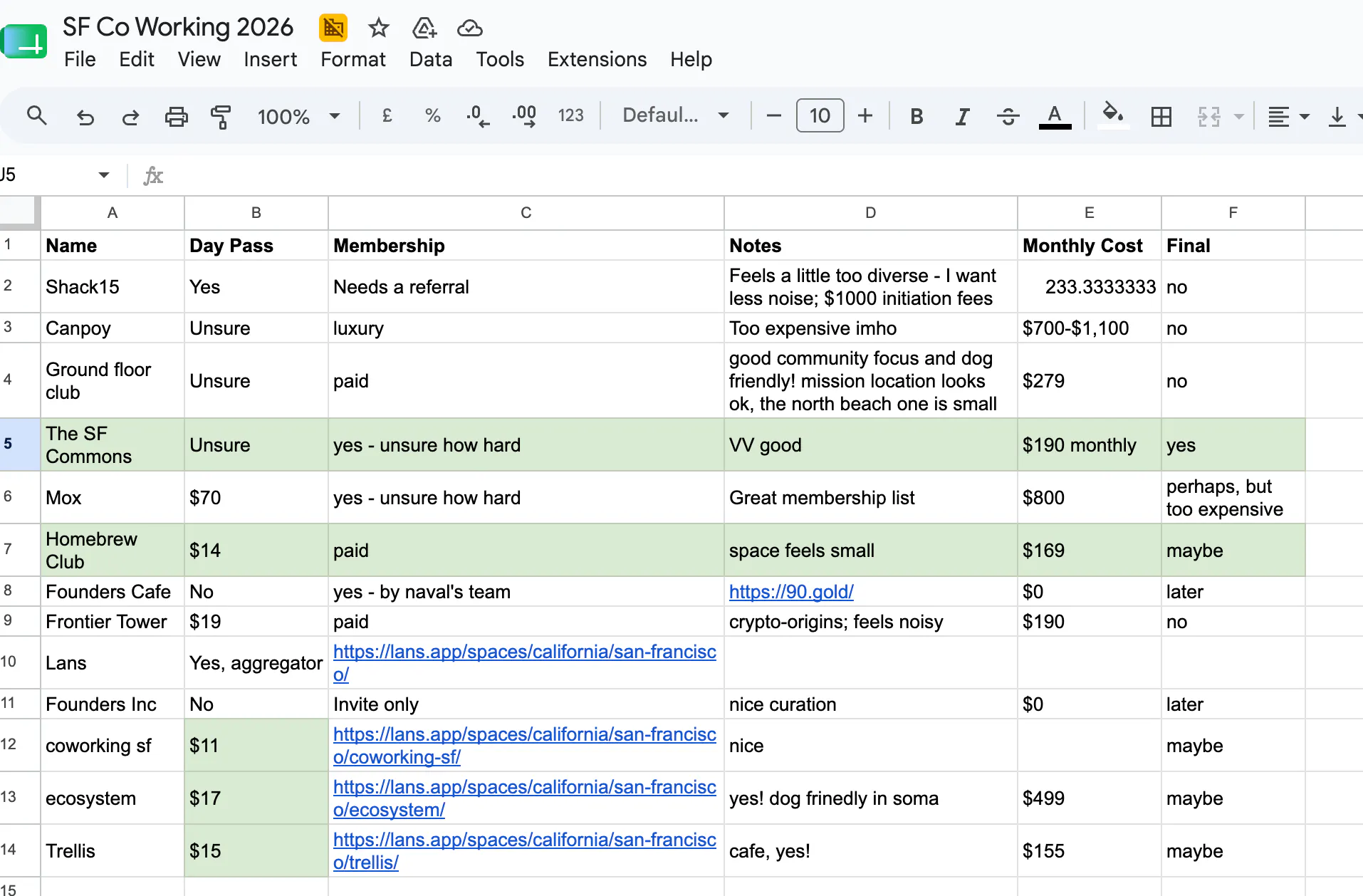Star this spreadsheet document

click(x=378, y=28)
